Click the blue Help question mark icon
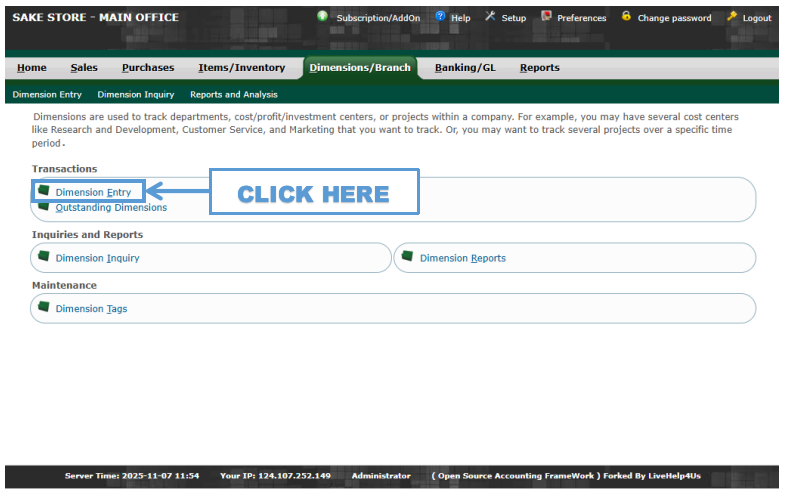Screen dimensions: 785x496 pyautogui.click(x=440, y=16)
